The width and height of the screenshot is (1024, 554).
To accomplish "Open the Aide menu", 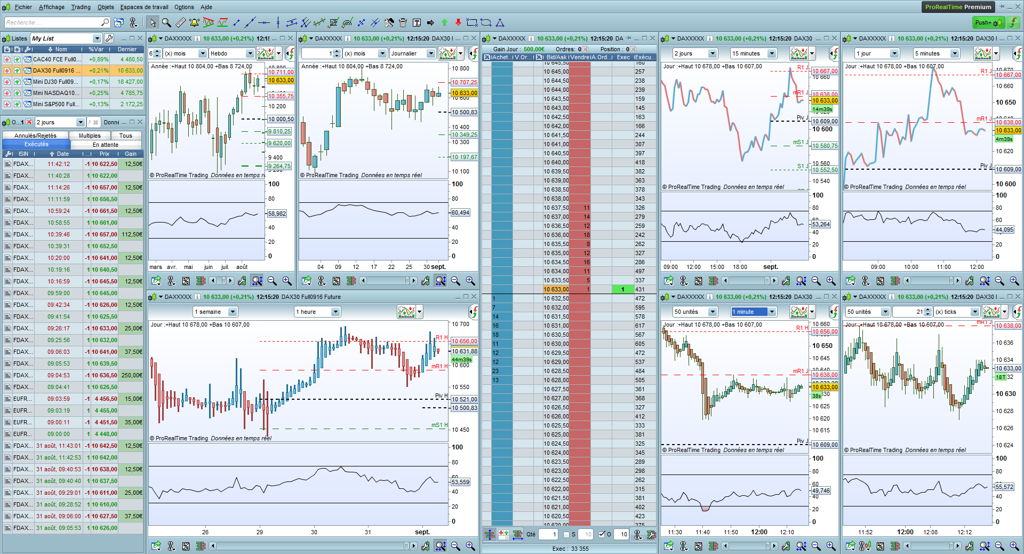I will 206,7.
